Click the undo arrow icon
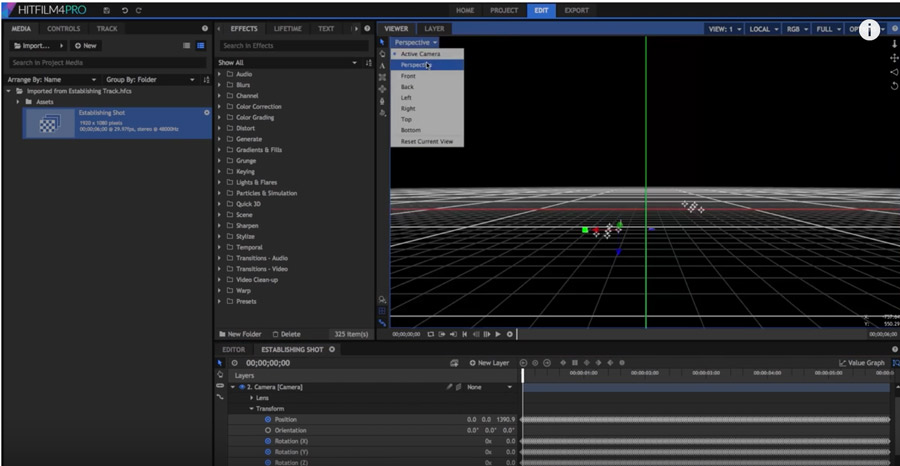 click(123, 10)
